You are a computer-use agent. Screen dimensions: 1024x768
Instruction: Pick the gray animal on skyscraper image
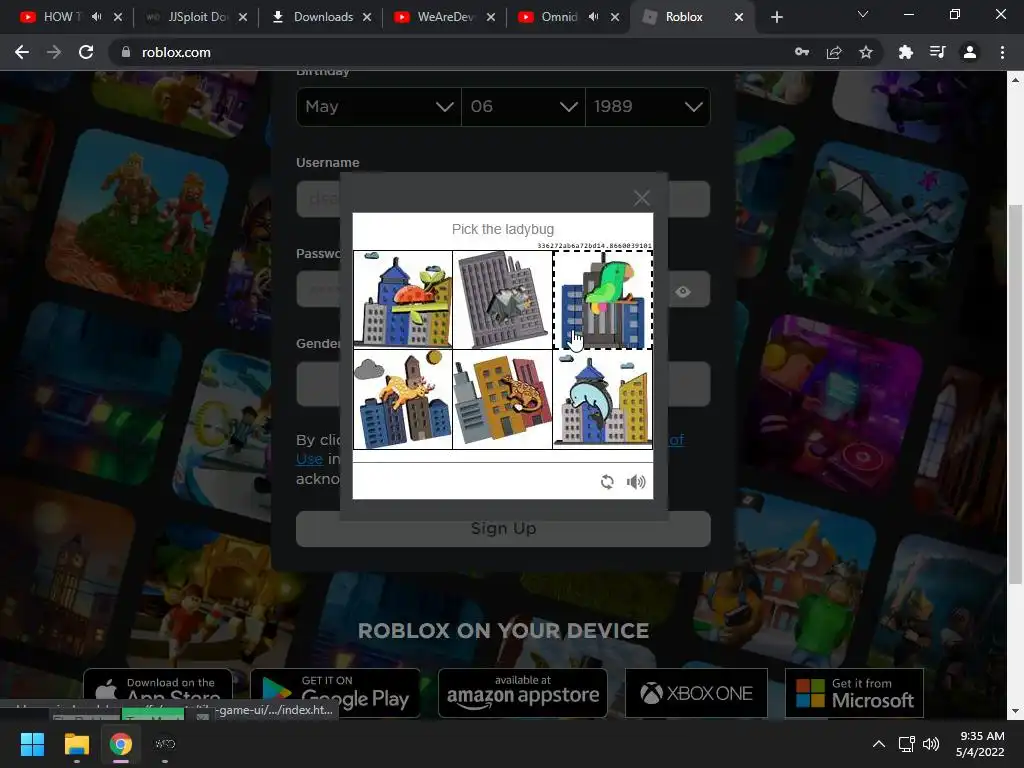click(502, 299)
